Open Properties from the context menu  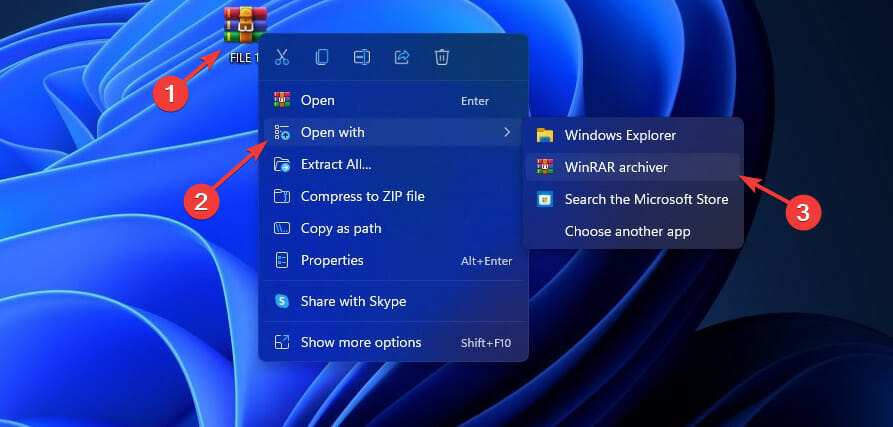pyautogui.click(x=393, y=260)
